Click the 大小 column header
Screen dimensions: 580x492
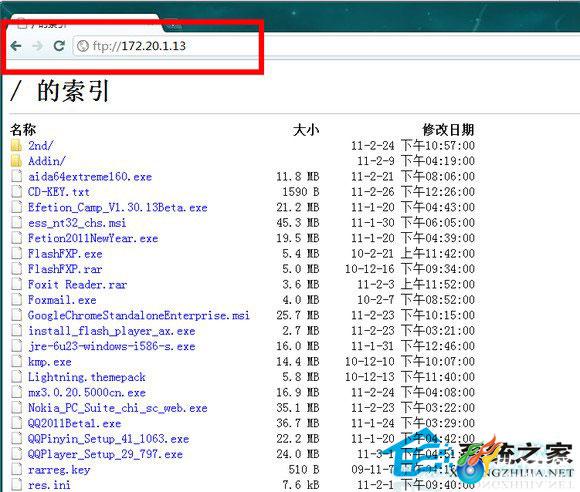[306, 130]
